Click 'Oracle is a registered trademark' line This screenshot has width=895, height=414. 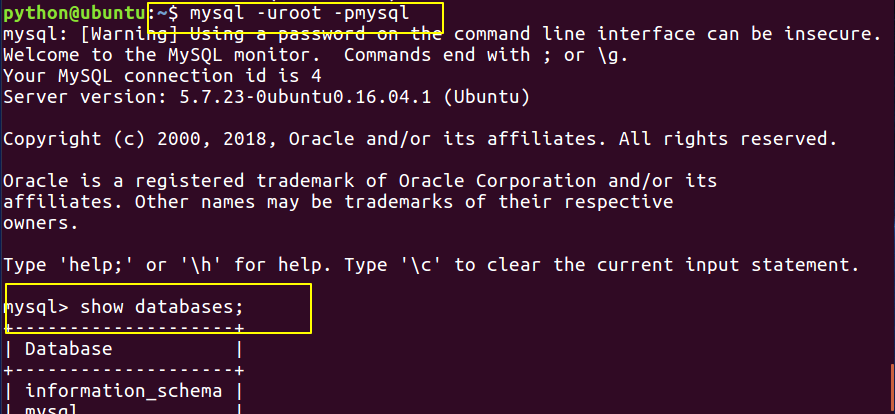(360, 181)
